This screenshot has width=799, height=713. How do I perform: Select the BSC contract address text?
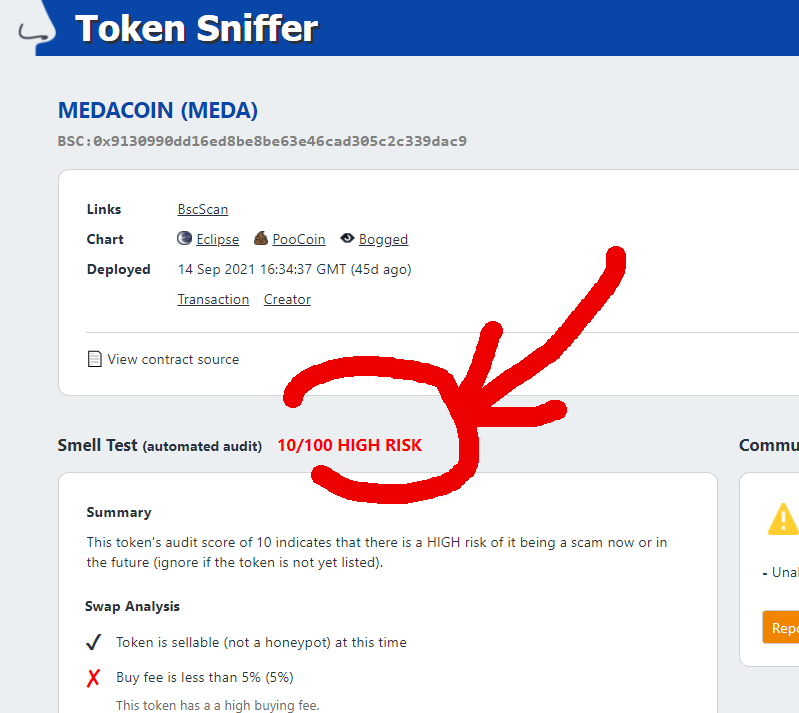pos(262,141)
